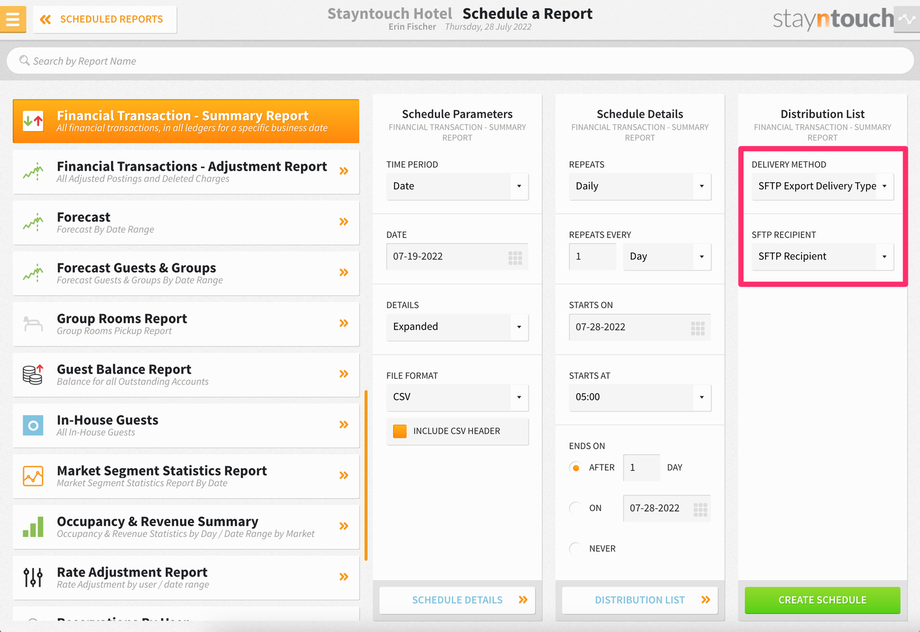This screenshot has width=920, height=632.
Task: Click the Ends After day count field
Action: (641, 468)
